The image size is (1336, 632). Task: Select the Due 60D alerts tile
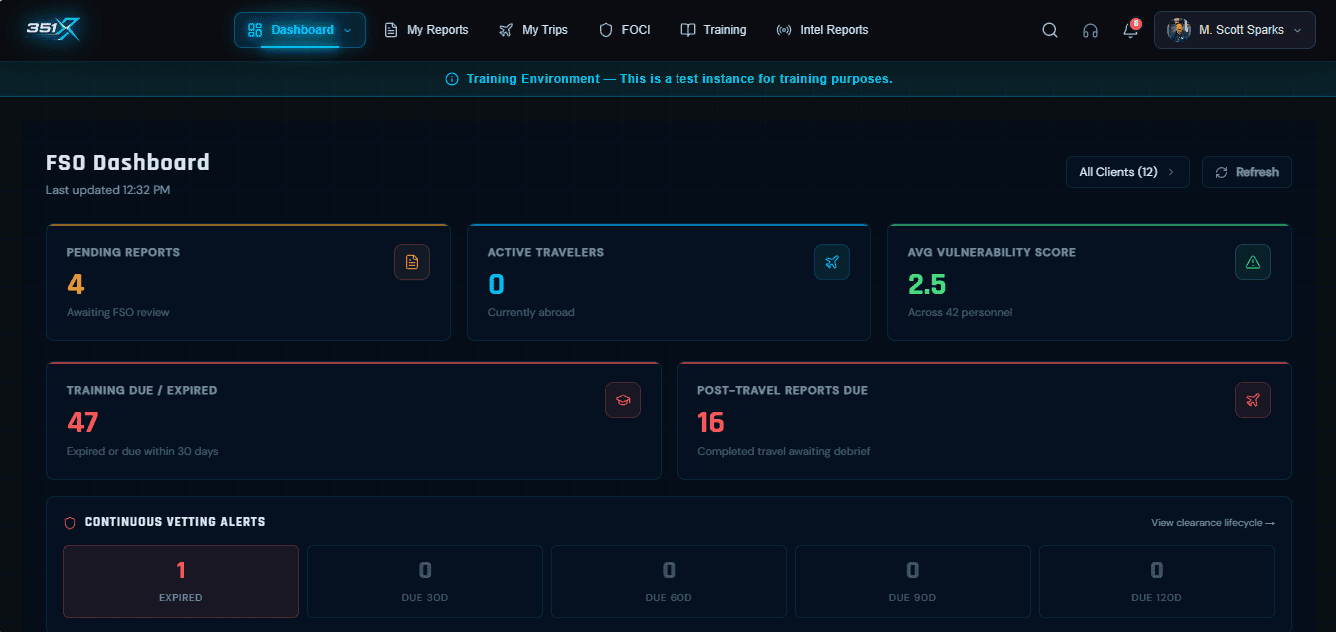[669, 581]
